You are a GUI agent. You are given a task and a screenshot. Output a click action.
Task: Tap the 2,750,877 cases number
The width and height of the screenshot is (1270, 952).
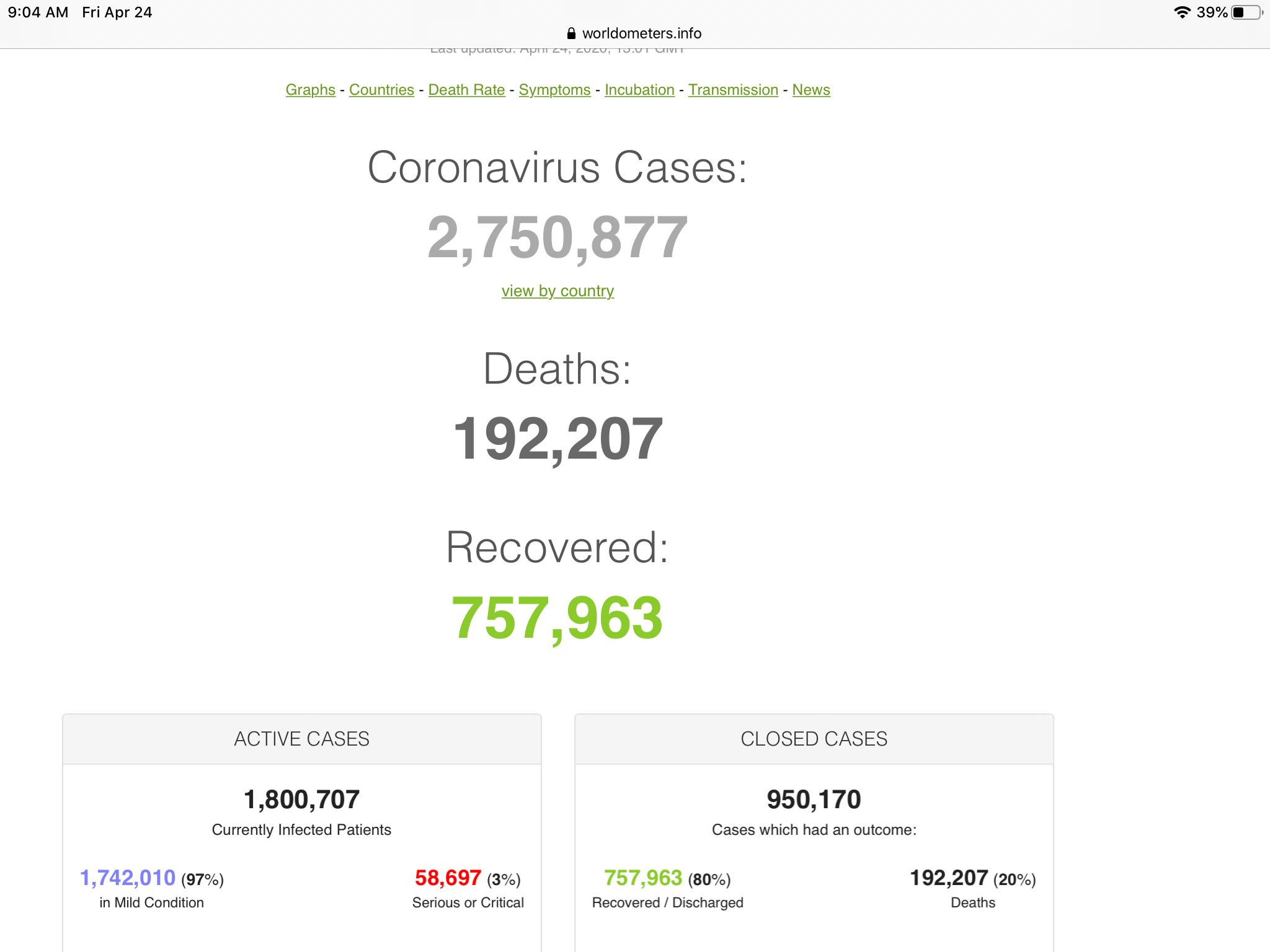tap(557, 237)
